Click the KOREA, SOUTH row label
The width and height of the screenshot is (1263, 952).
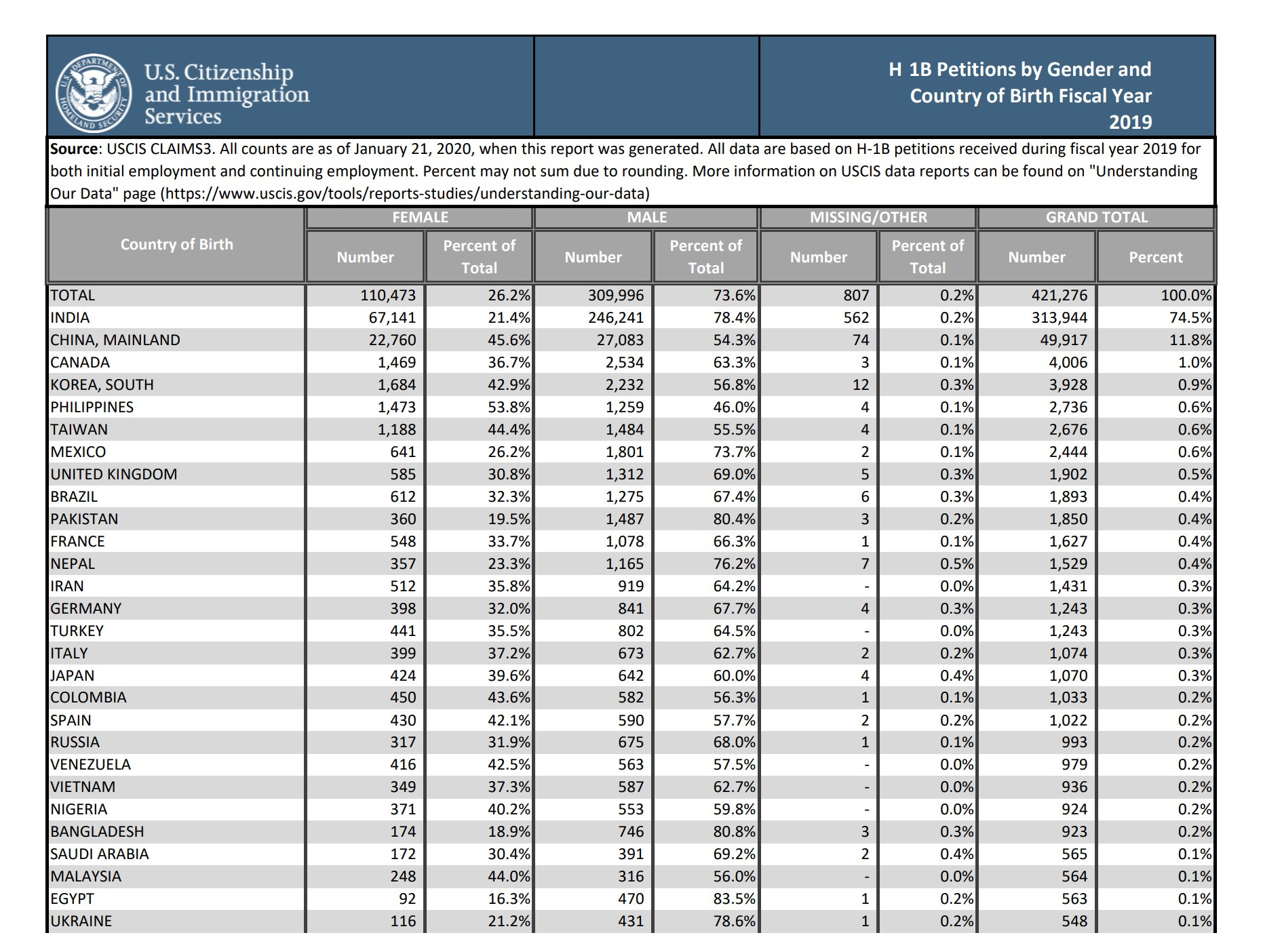[102, 385]
